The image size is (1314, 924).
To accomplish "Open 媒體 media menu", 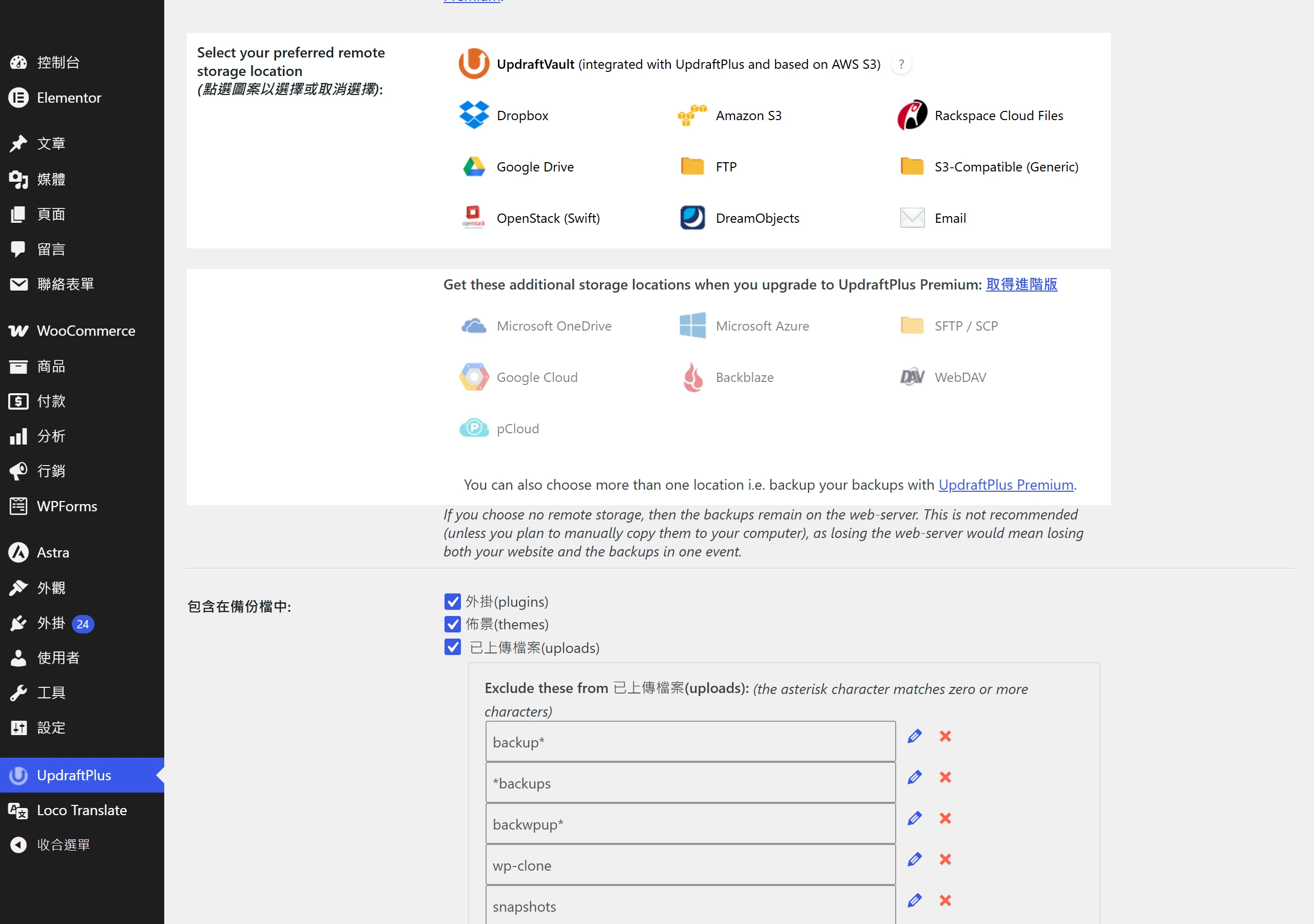I will click(82, 179).
